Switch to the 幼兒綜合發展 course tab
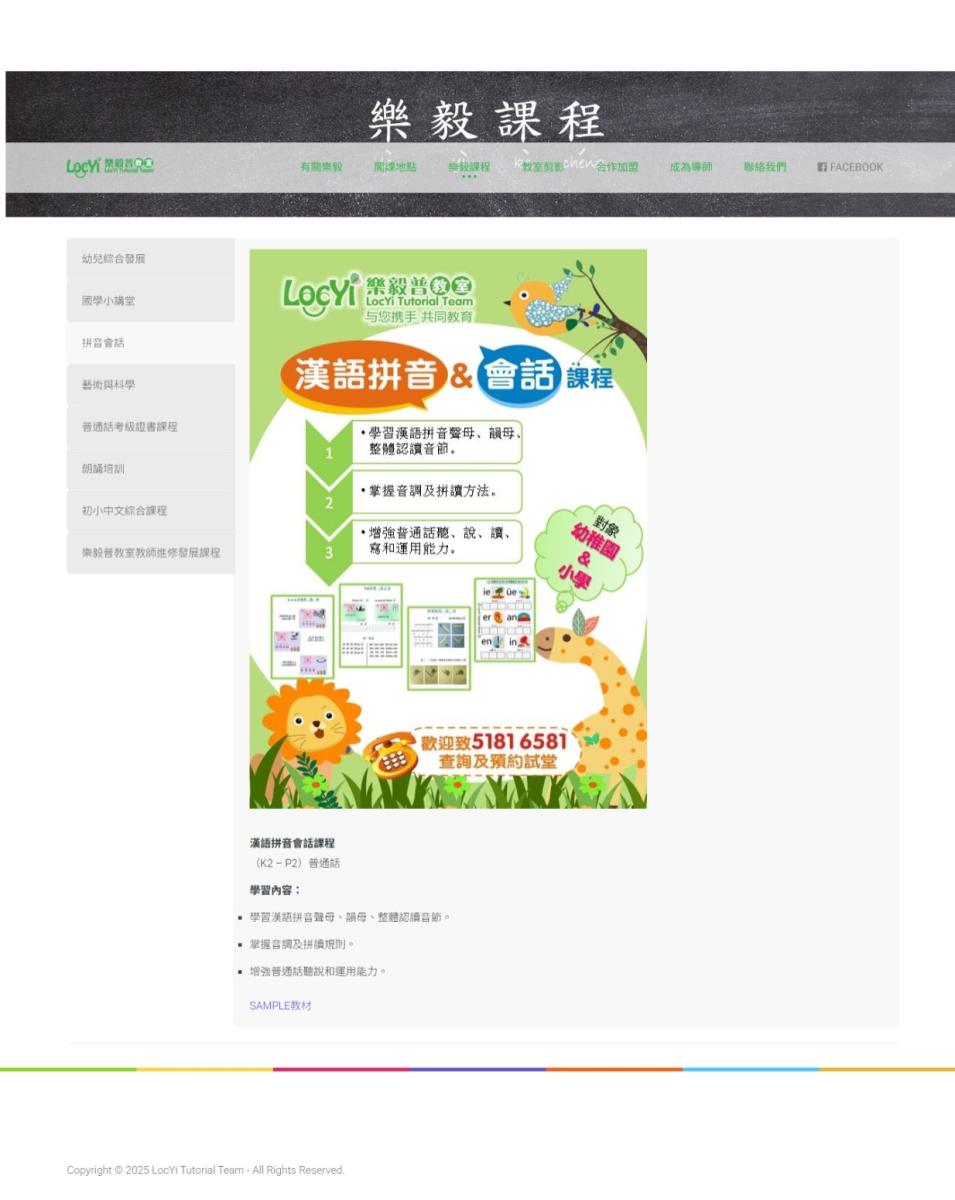 click(x=150, y=259)
